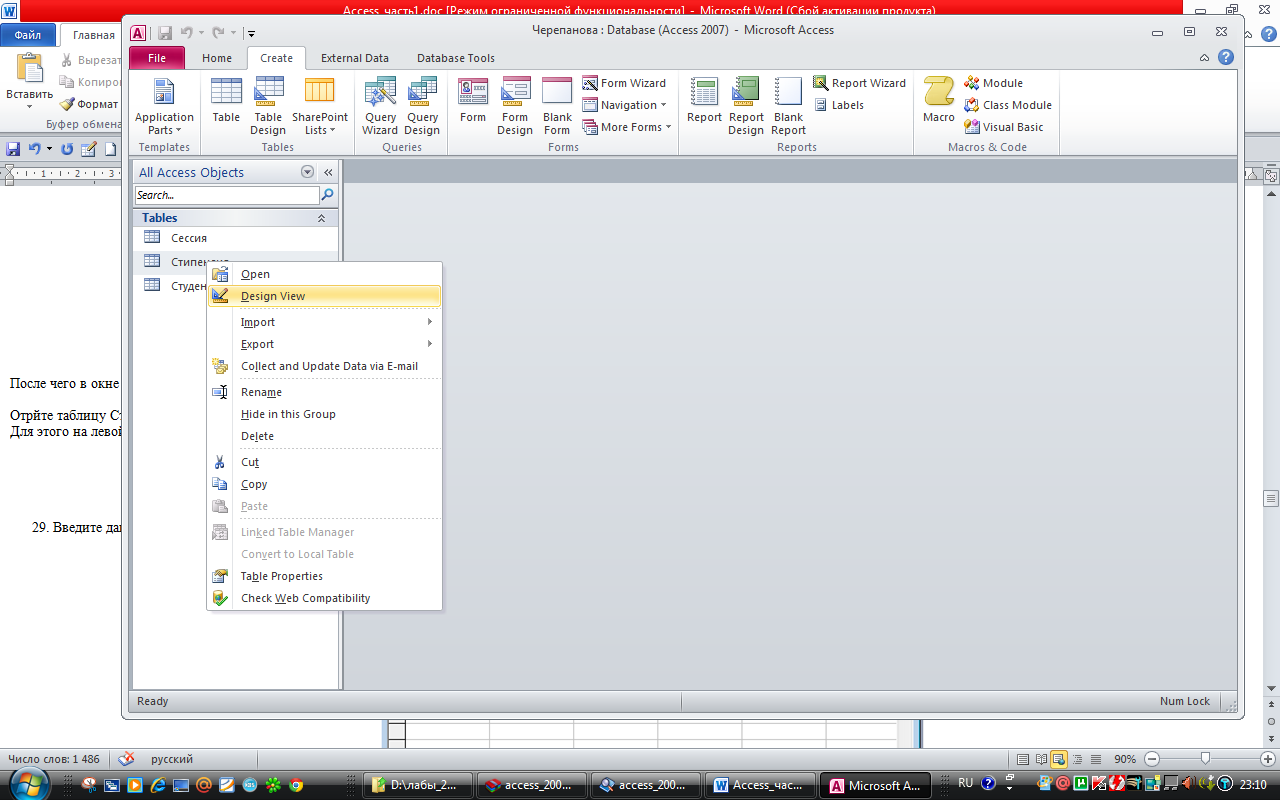
Task: Open Report Design
Action: point(746,106)
